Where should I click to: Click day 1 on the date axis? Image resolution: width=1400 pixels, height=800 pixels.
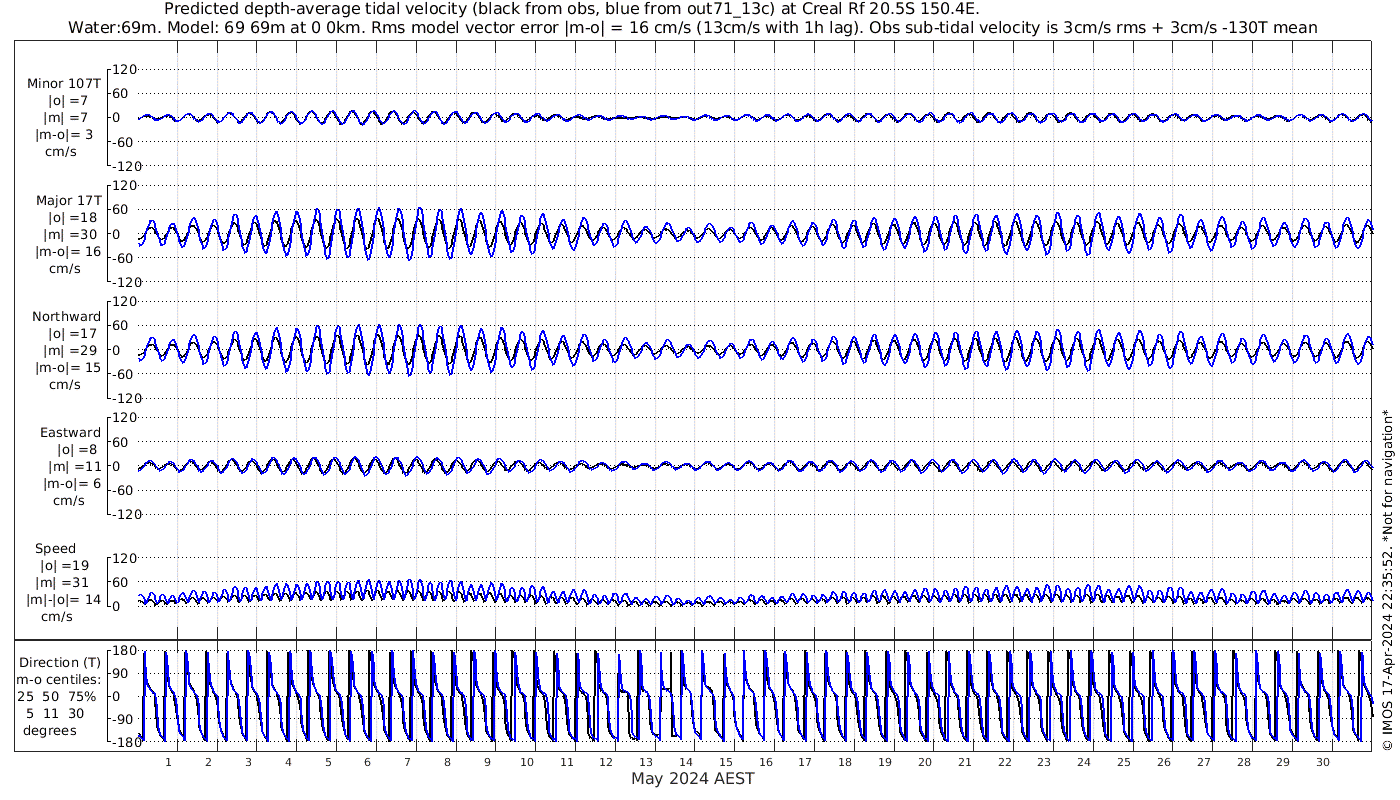169,762
